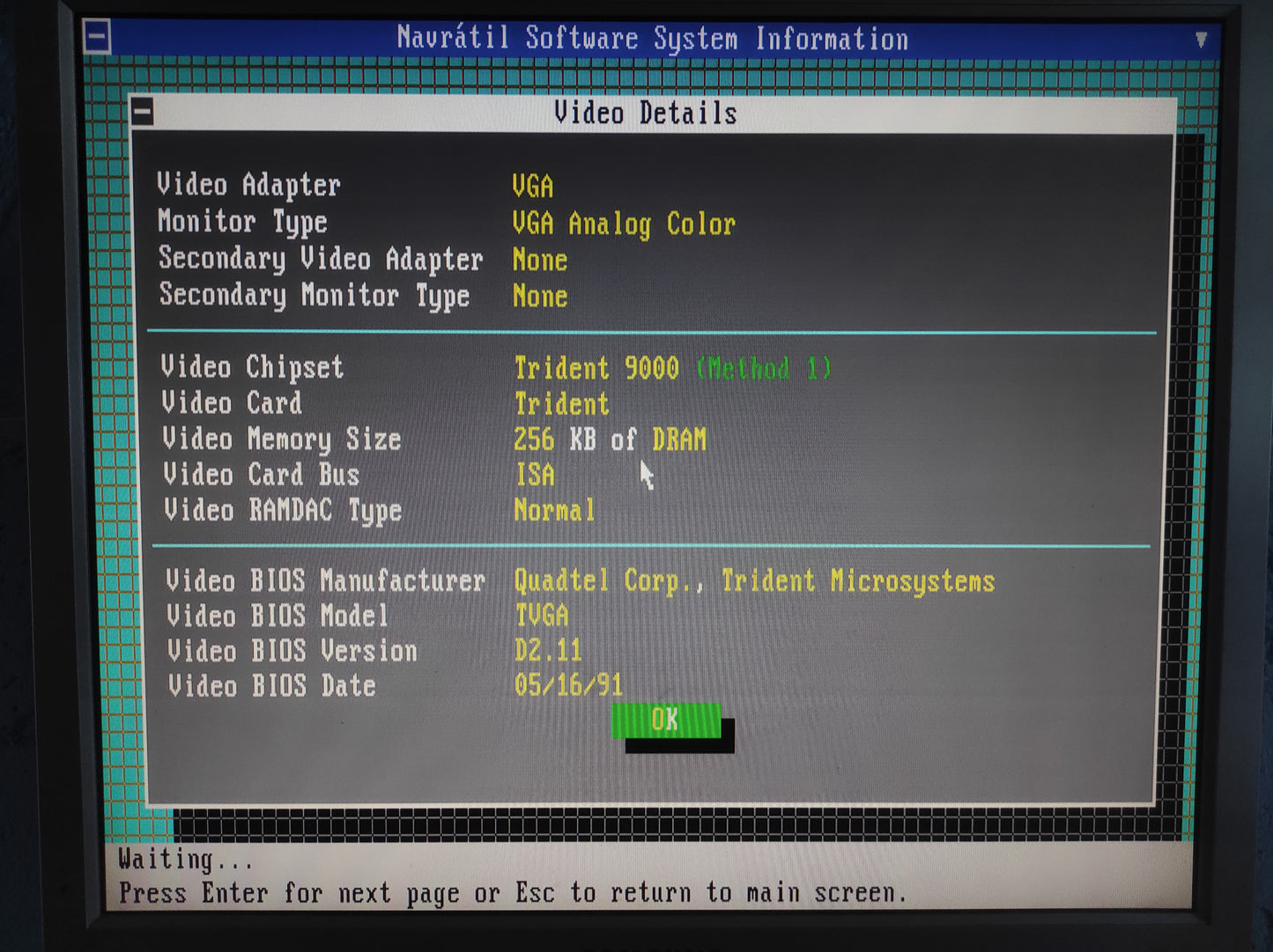Click the Video Details title bar

[645, 114]
